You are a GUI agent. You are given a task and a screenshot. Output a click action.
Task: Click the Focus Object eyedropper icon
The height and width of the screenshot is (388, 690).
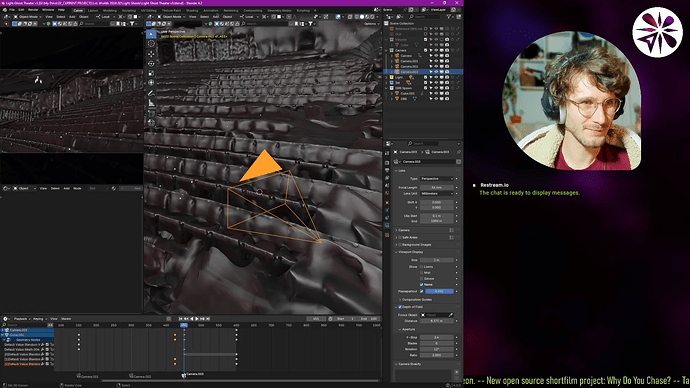click(450, 315)
